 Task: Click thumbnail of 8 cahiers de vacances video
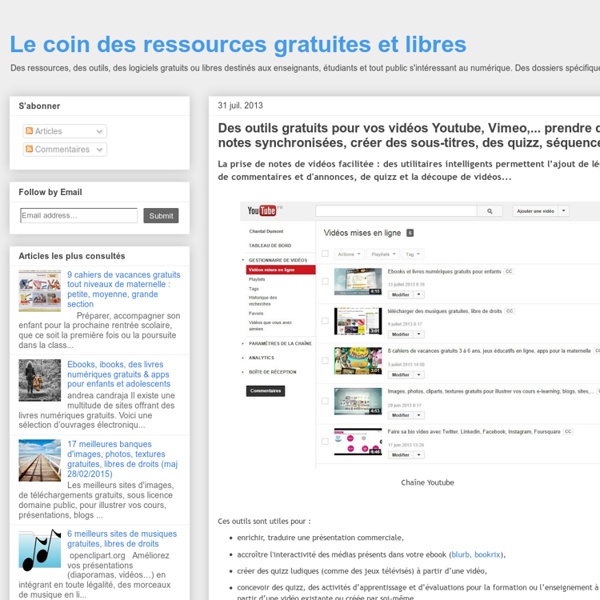pos(358,360)
